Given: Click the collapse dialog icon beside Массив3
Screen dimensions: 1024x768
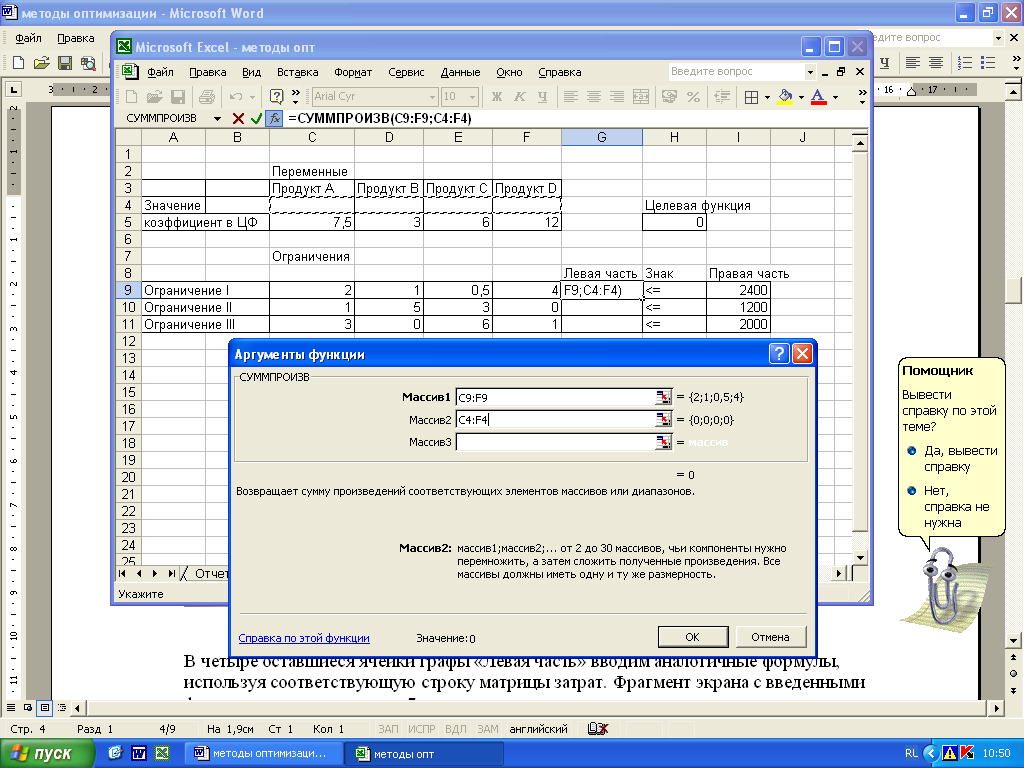Looking at the screenshot, I should click(663, 442).
